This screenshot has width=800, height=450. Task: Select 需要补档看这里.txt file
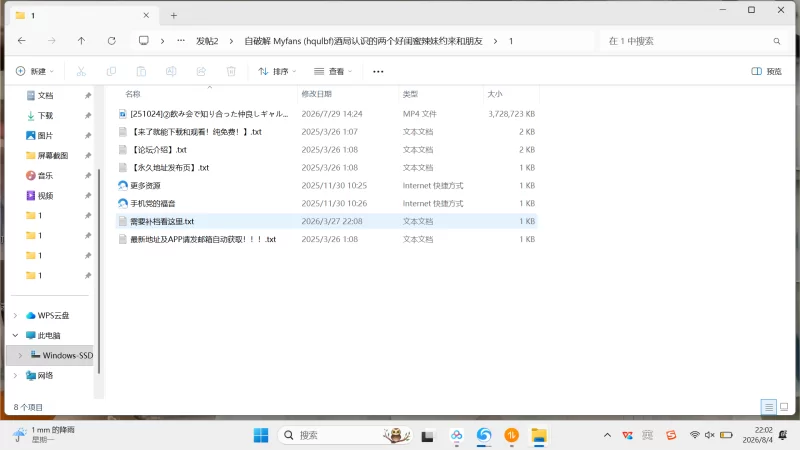click(327, 221)
